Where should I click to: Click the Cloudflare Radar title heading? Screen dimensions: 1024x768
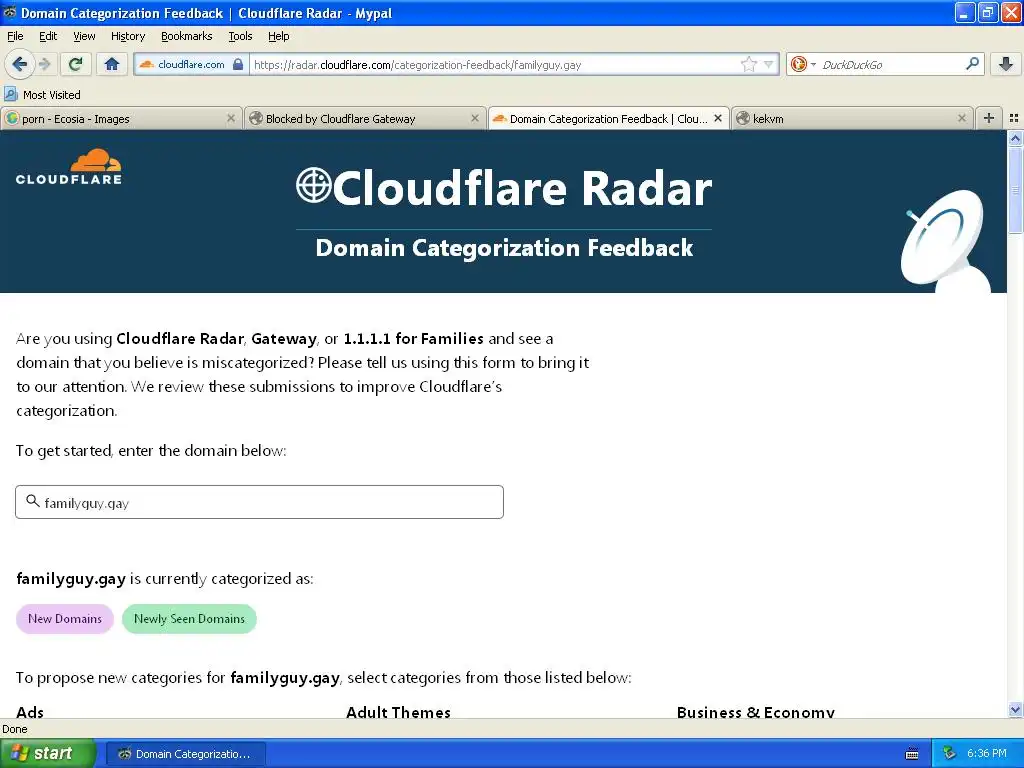pyautogui.click(x=504, y=188)
